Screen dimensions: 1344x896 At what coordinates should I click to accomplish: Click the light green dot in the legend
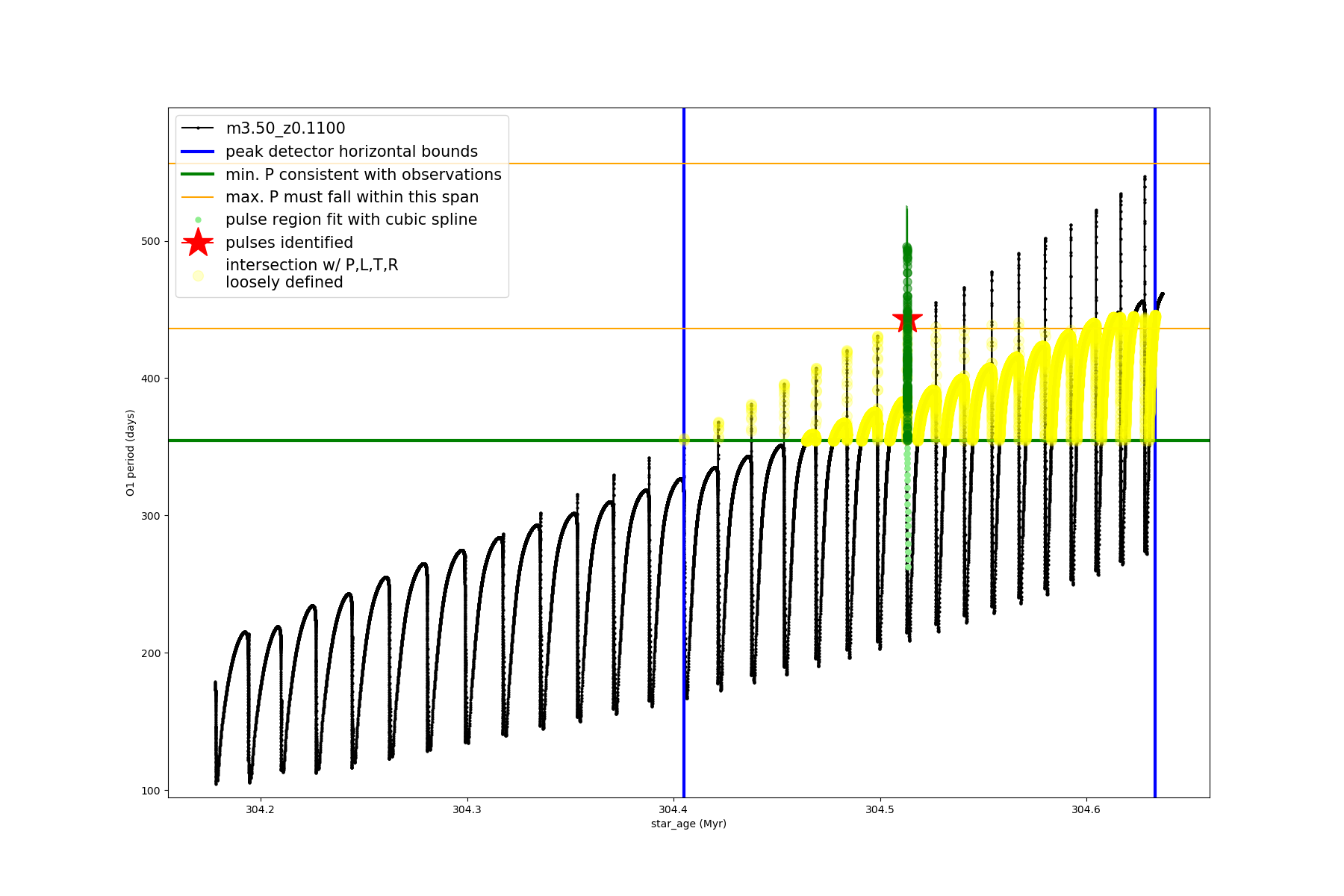click(198, 220)
